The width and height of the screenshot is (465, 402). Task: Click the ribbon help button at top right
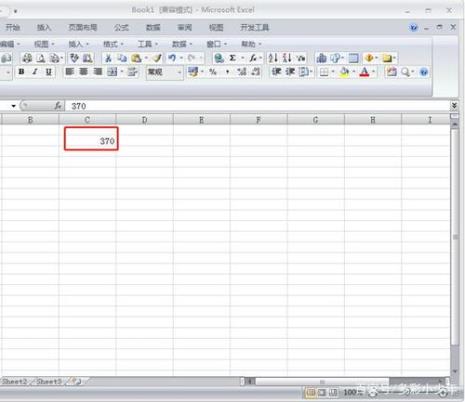click(x=413, y=28)
